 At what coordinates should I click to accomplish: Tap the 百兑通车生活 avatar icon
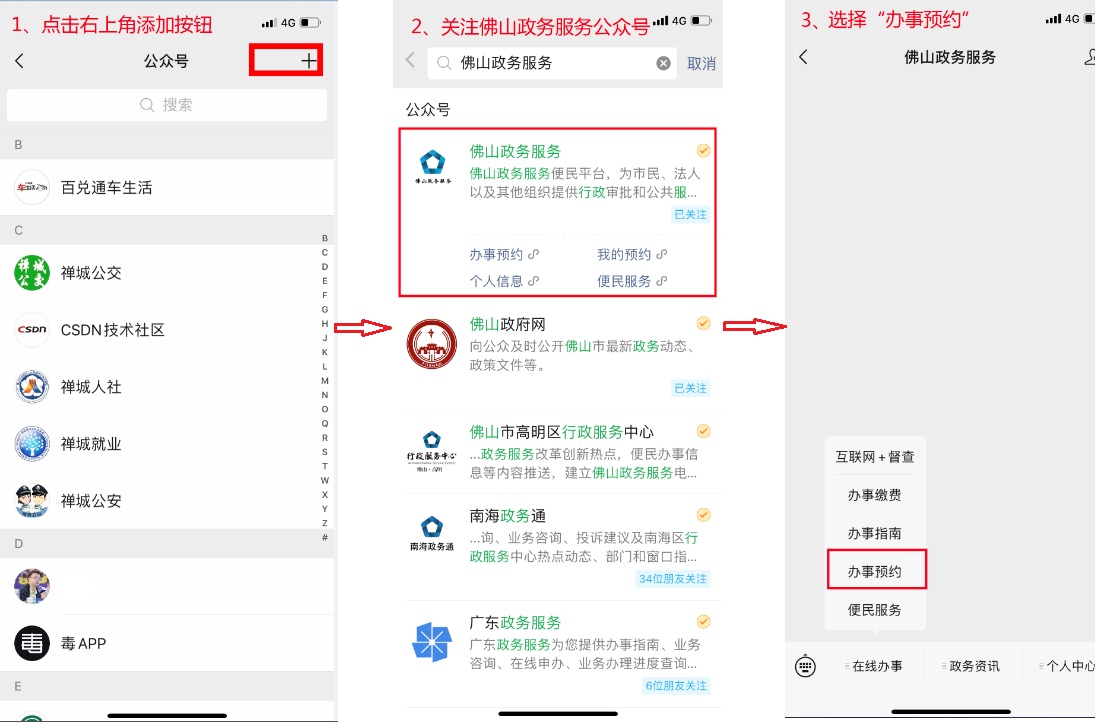[32, 187]
